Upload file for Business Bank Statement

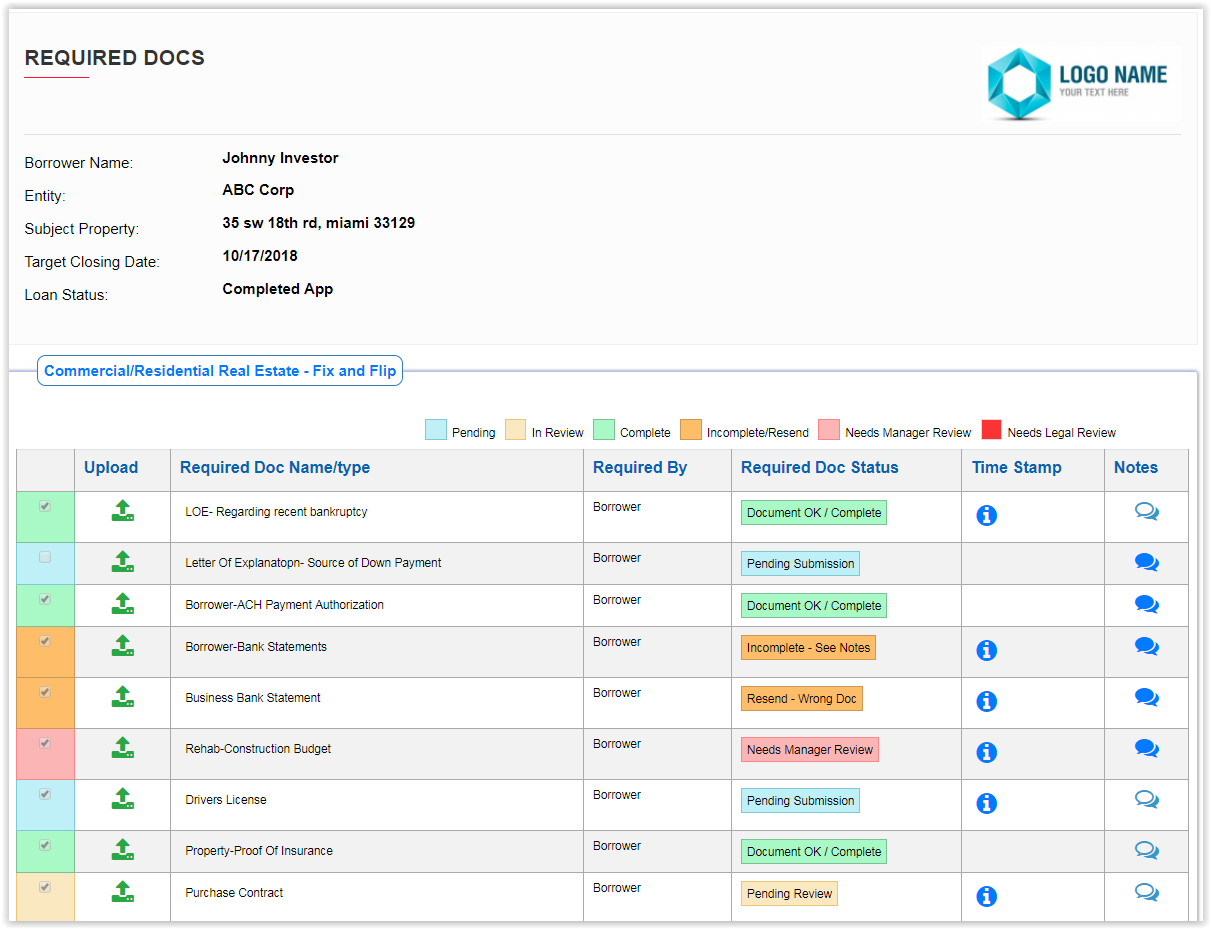(x=123, y=696)
